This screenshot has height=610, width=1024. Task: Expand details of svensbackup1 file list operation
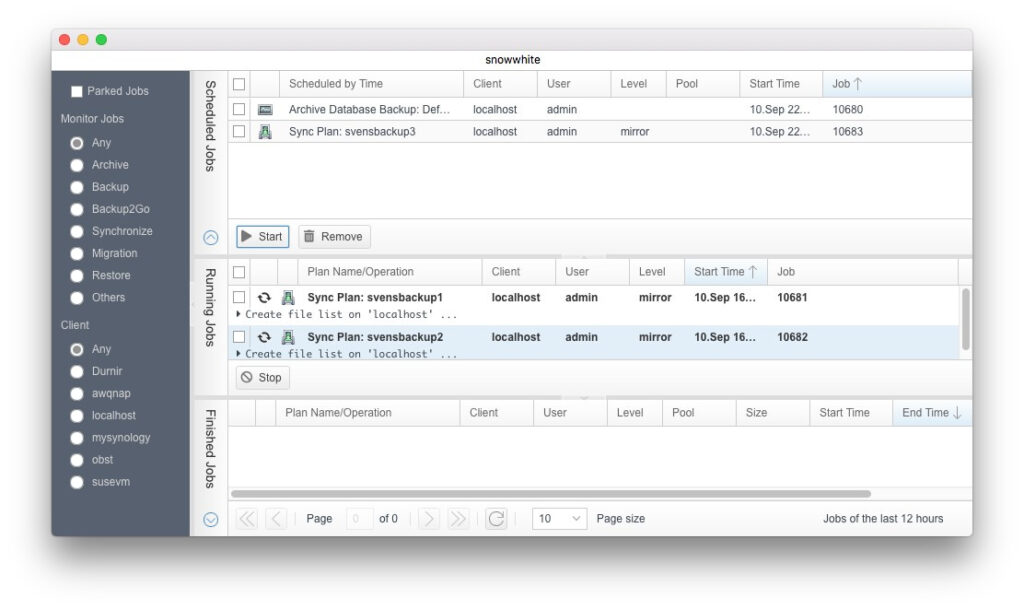(238, 314)
